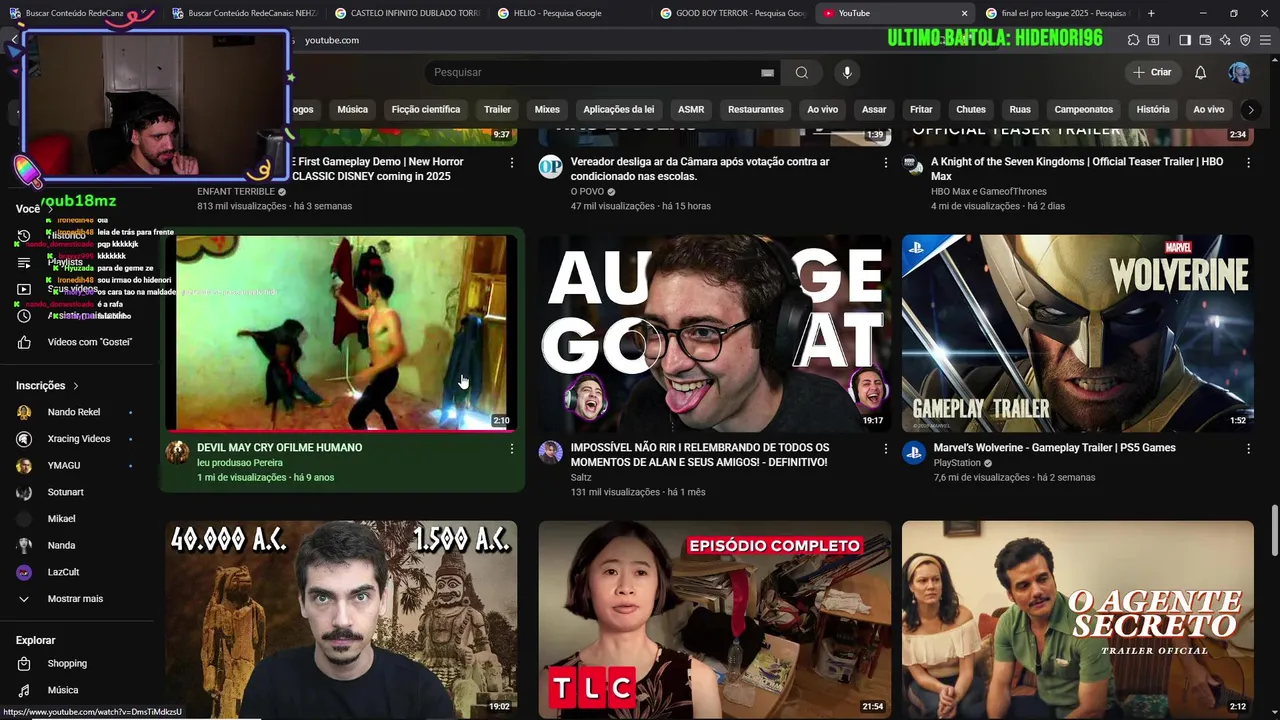Open the tab search icon in toolbar

(1153, 40)
